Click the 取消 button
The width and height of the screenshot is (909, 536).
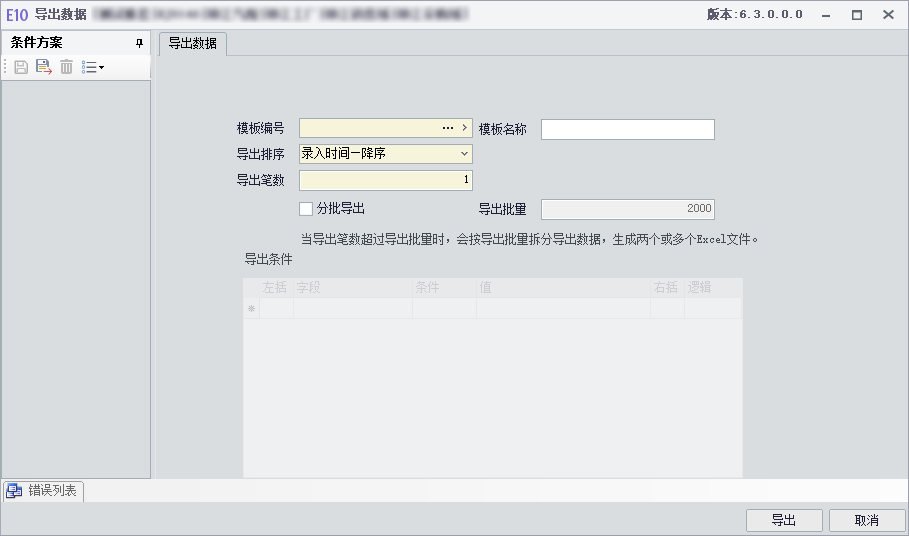click(x=867, y=520)
